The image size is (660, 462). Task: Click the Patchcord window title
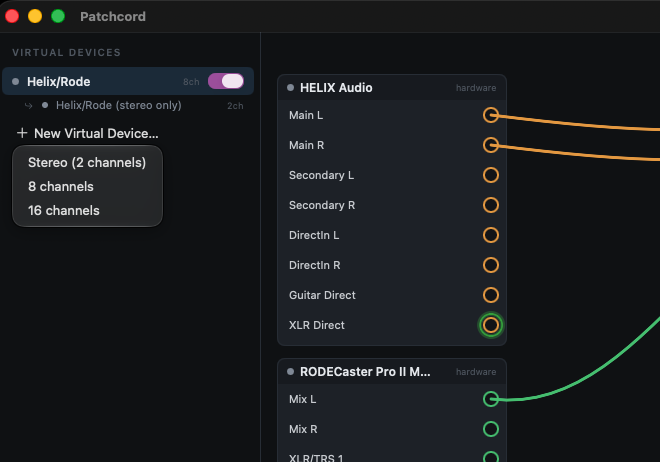pos(113,16)
